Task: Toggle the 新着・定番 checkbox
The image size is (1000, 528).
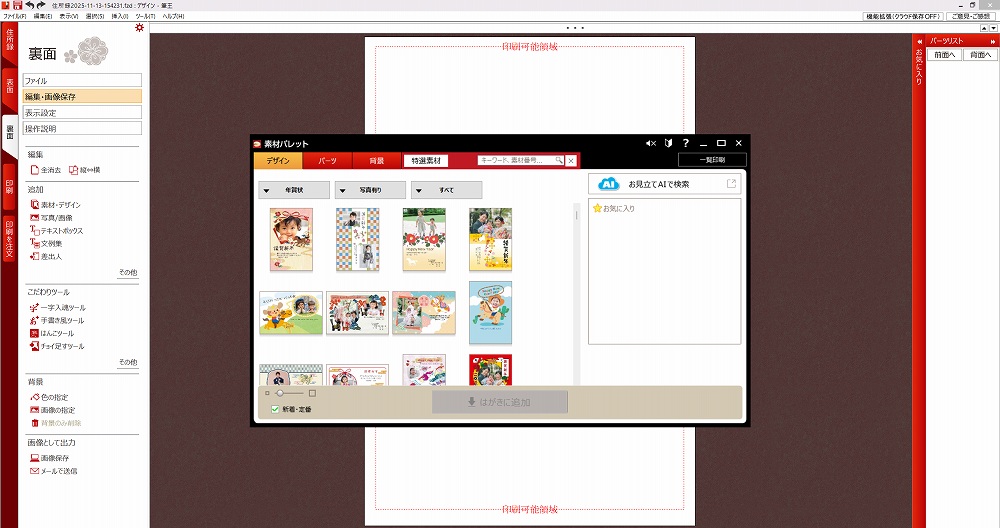Action: coord(276,409)
